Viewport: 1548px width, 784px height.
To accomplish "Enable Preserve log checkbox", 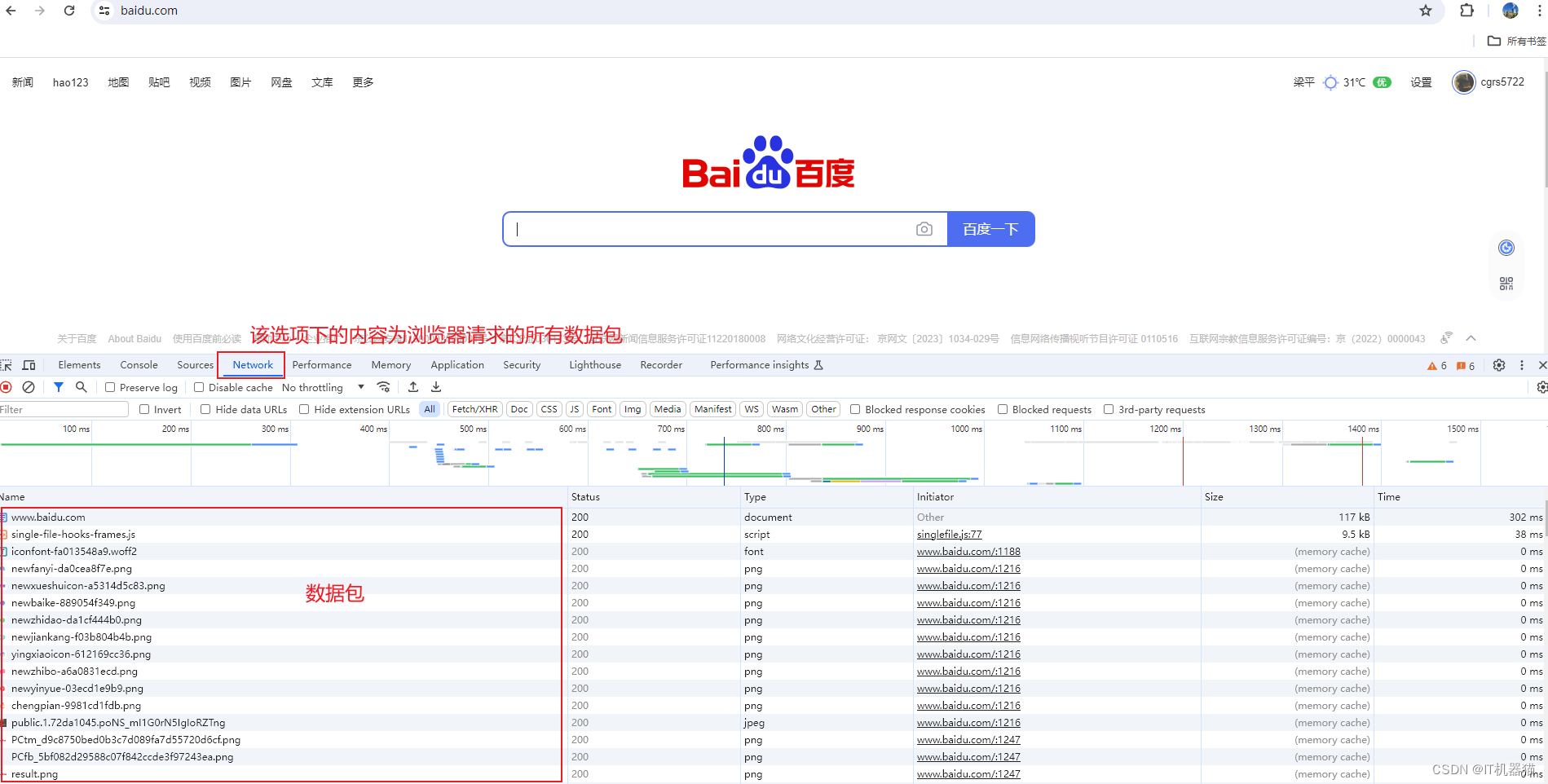I will pyautogui.click(x=110, y=388).
